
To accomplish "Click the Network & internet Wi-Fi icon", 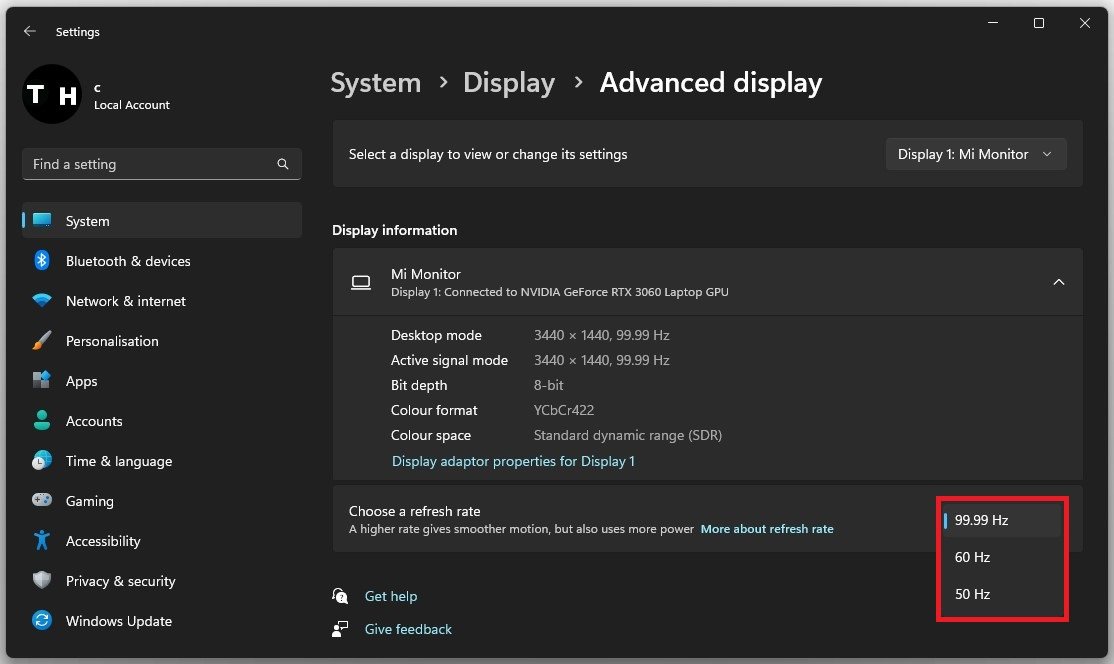I will pos(42,301).
